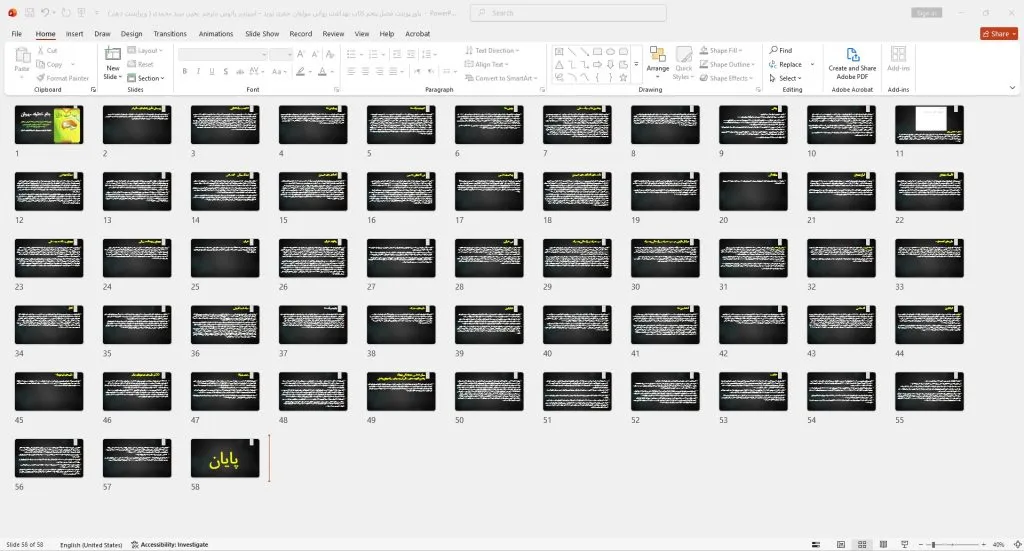Click the Text Highlight Color button
Screen dimensions: 1024x551
pos(300,71)
